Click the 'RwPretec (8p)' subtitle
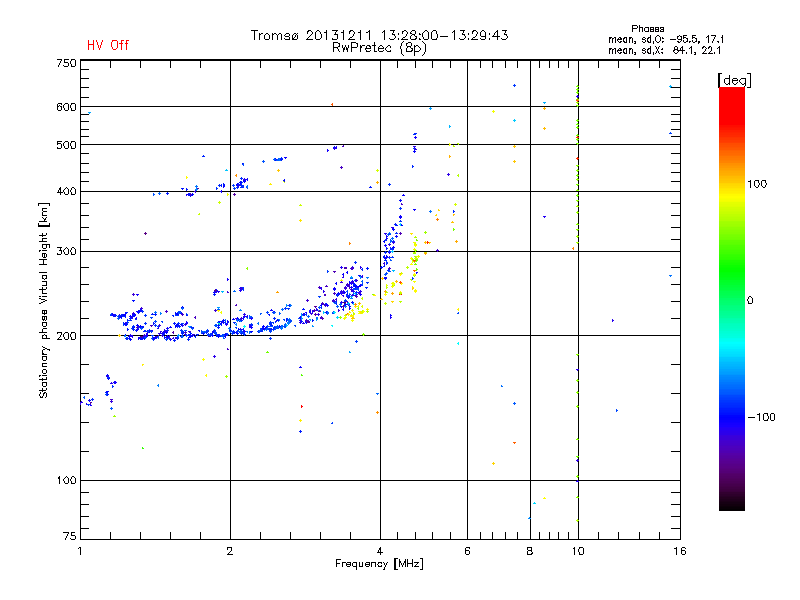The image size is (800, 600). [379, 48]
